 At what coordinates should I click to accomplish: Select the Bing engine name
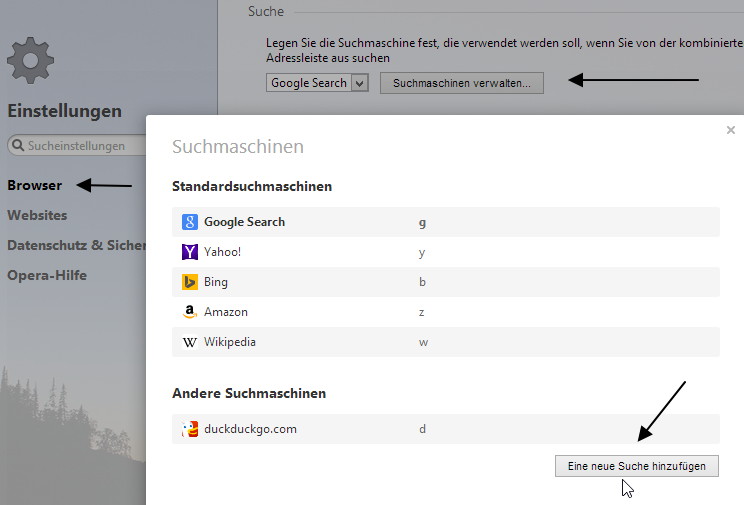tap(216, 282)
